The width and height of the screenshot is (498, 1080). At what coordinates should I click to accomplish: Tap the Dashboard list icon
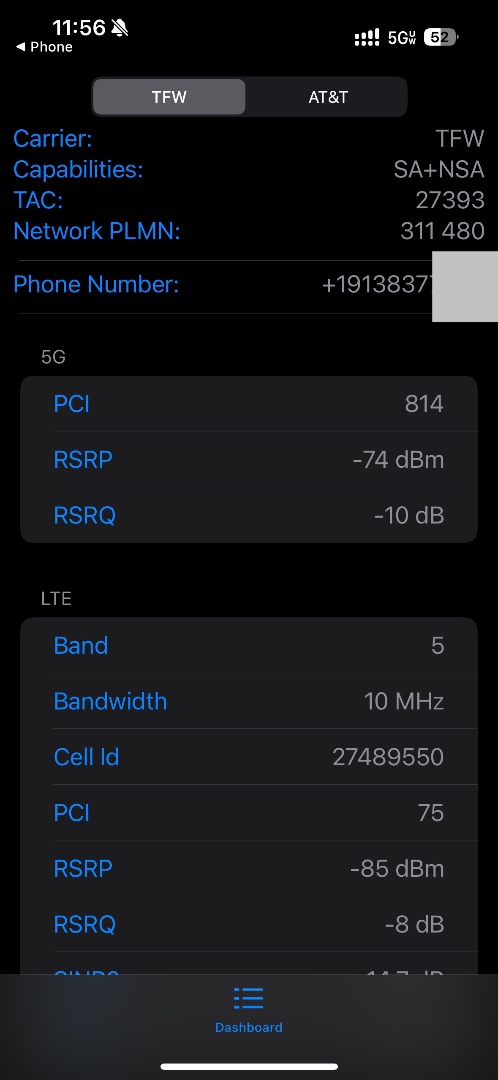[249, 997]
